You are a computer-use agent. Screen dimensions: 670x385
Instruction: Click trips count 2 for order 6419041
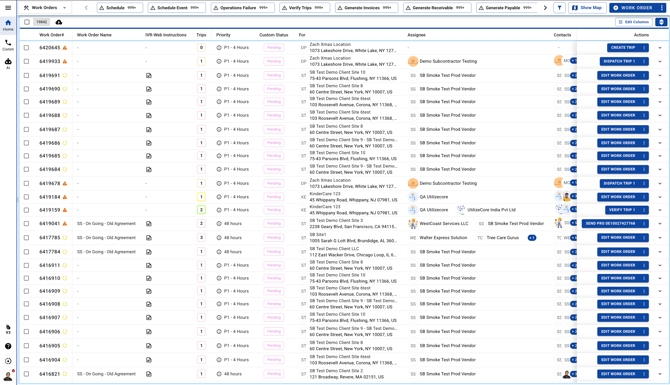pos(201,223)
